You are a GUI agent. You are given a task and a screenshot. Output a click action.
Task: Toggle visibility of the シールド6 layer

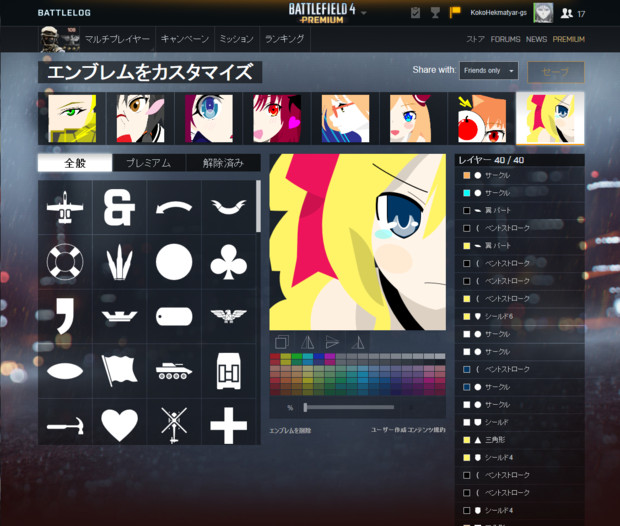point(467,316)
